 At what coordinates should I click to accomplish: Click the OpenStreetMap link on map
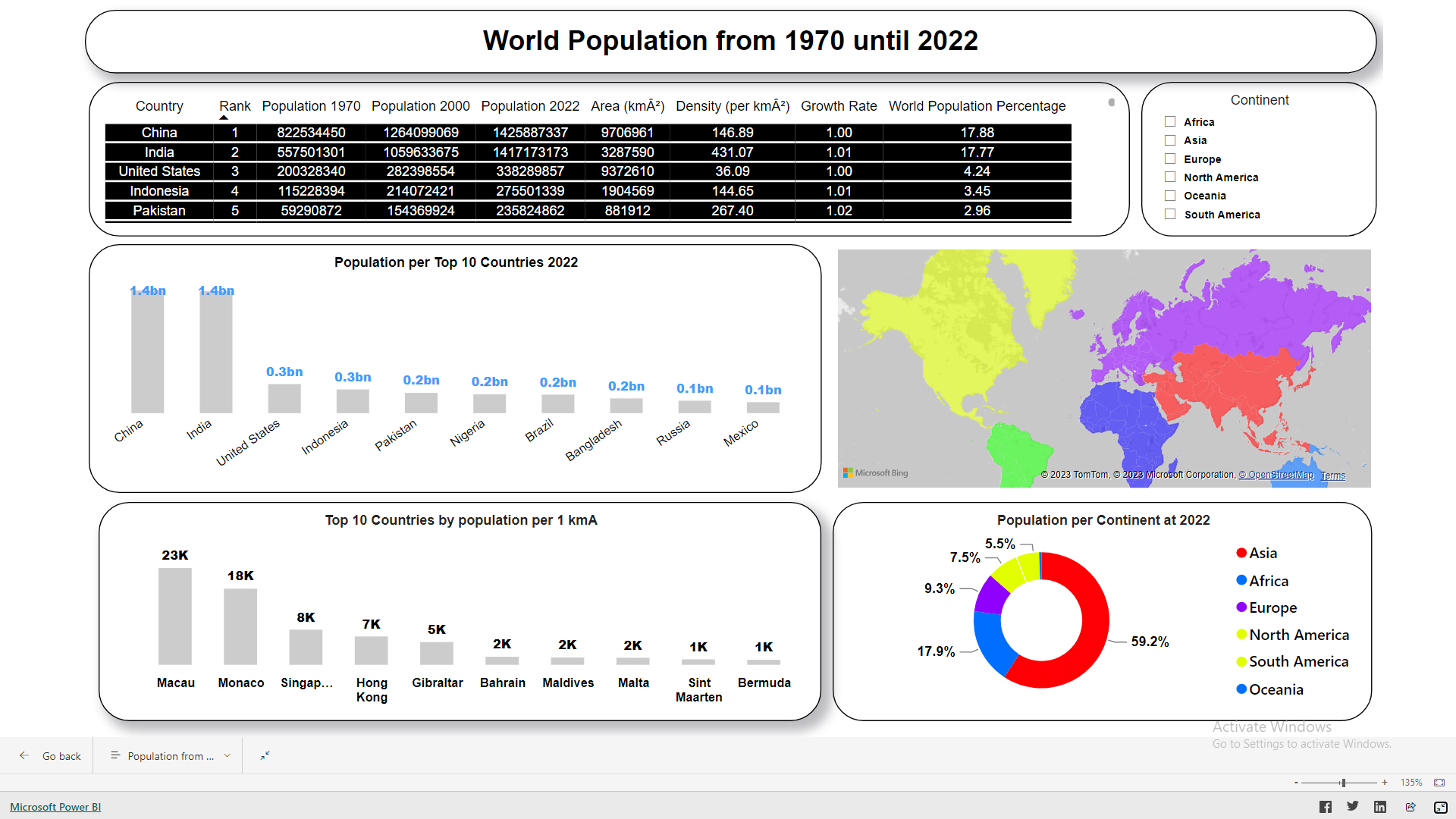(x=1276, y=475)
